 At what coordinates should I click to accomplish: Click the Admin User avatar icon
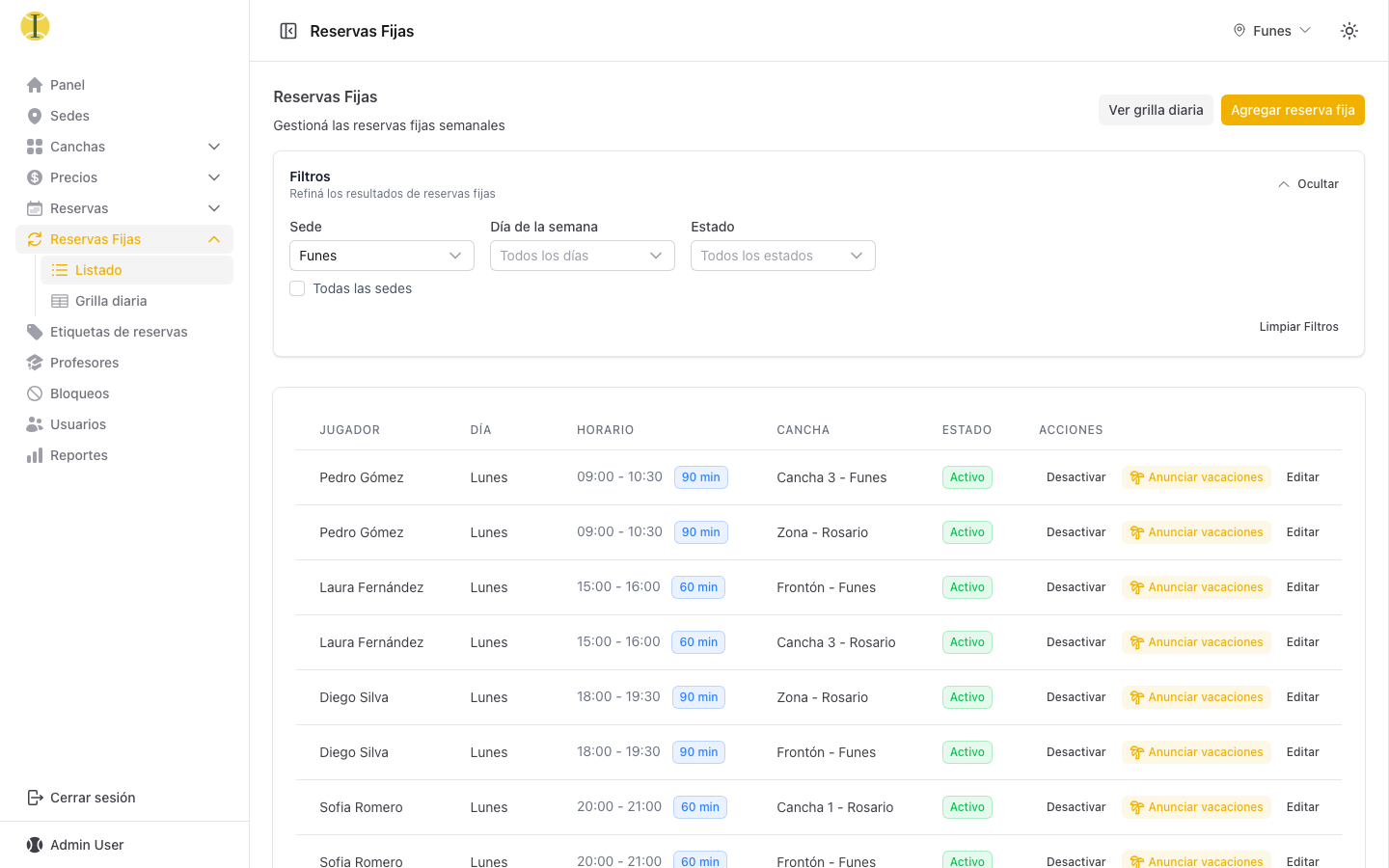pyautogui.click(x=35, y=845)
